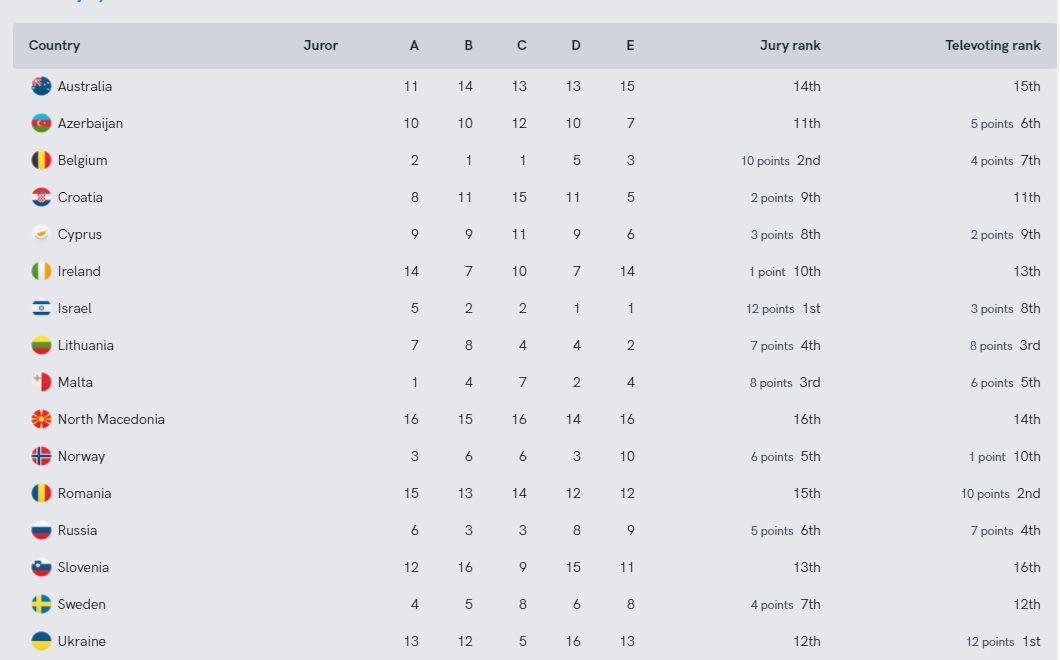
Task: Select the Televoting rank column header
Action: pyautogui.click(x=992, y=45)
